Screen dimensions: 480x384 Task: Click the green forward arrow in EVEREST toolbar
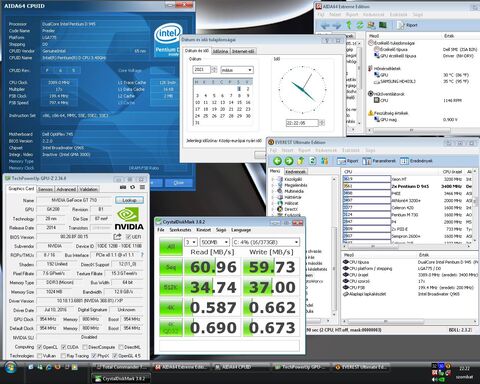tap(289, 161)
